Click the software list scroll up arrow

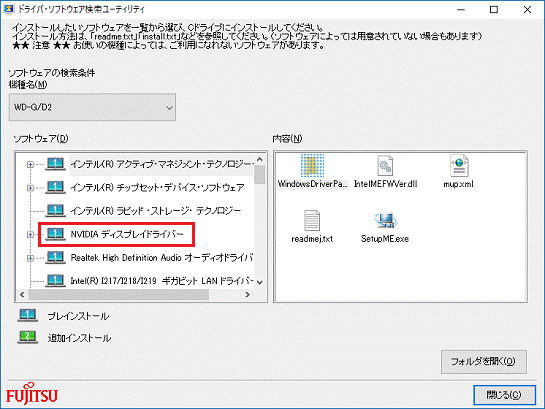(260, 159)
